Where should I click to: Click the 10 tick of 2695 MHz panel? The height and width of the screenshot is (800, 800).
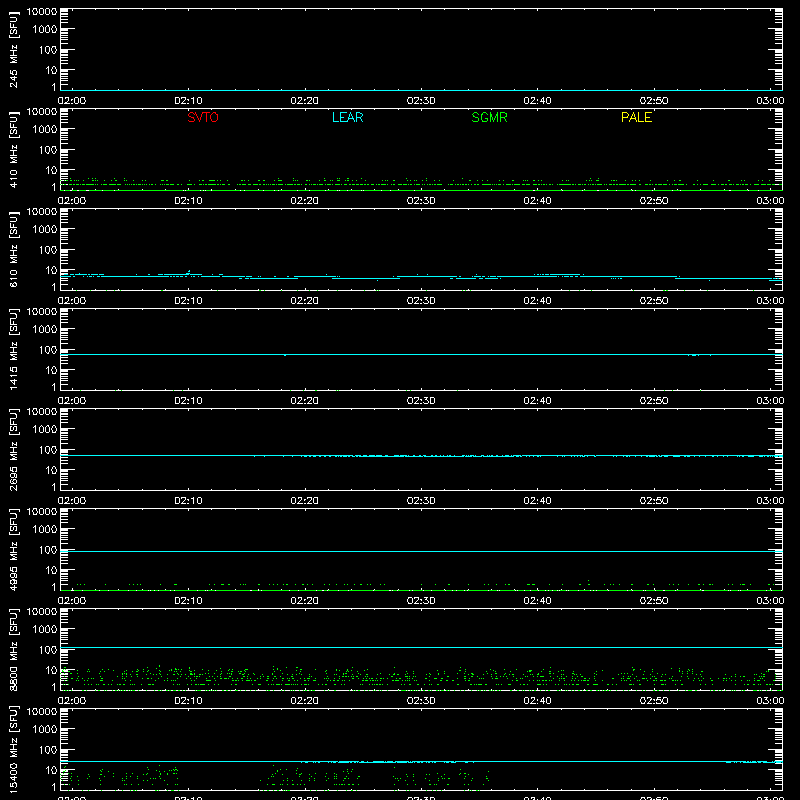point(51,470)
